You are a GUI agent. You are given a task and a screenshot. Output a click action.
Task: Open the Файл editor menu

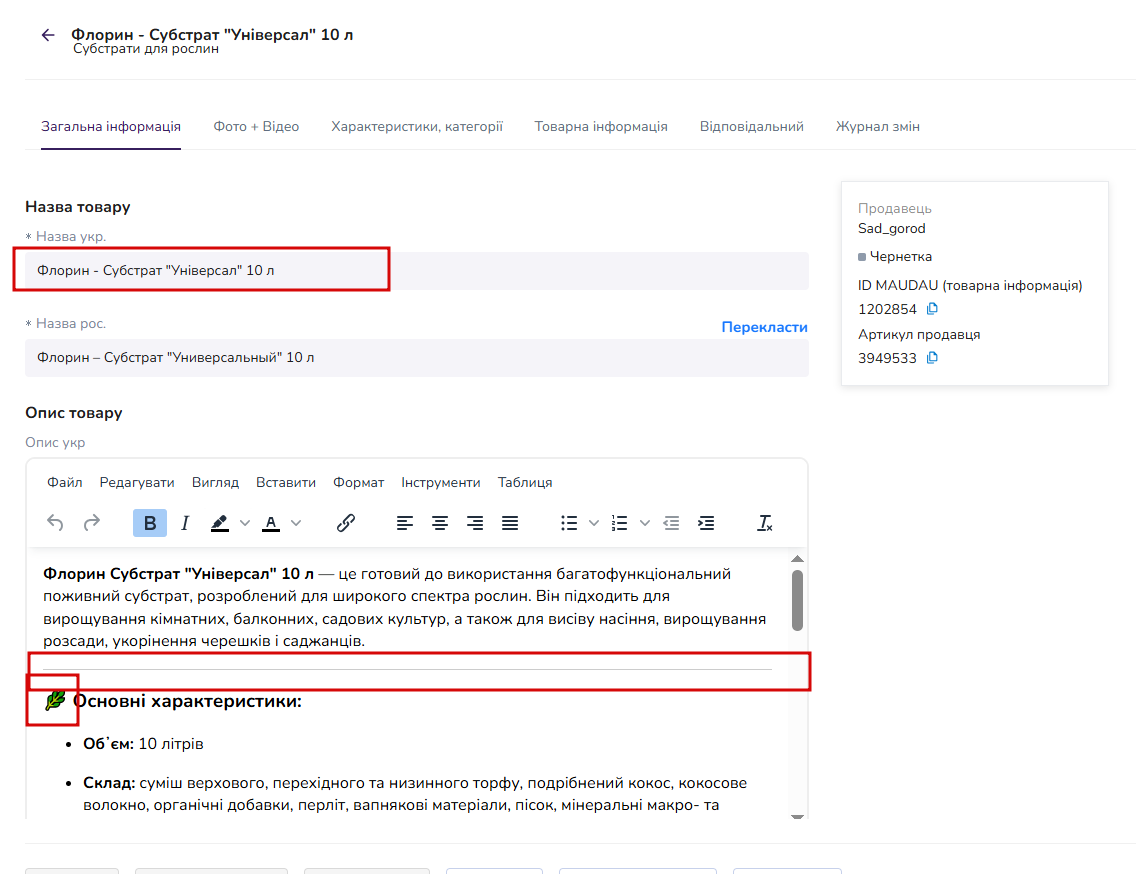(64, 483)
